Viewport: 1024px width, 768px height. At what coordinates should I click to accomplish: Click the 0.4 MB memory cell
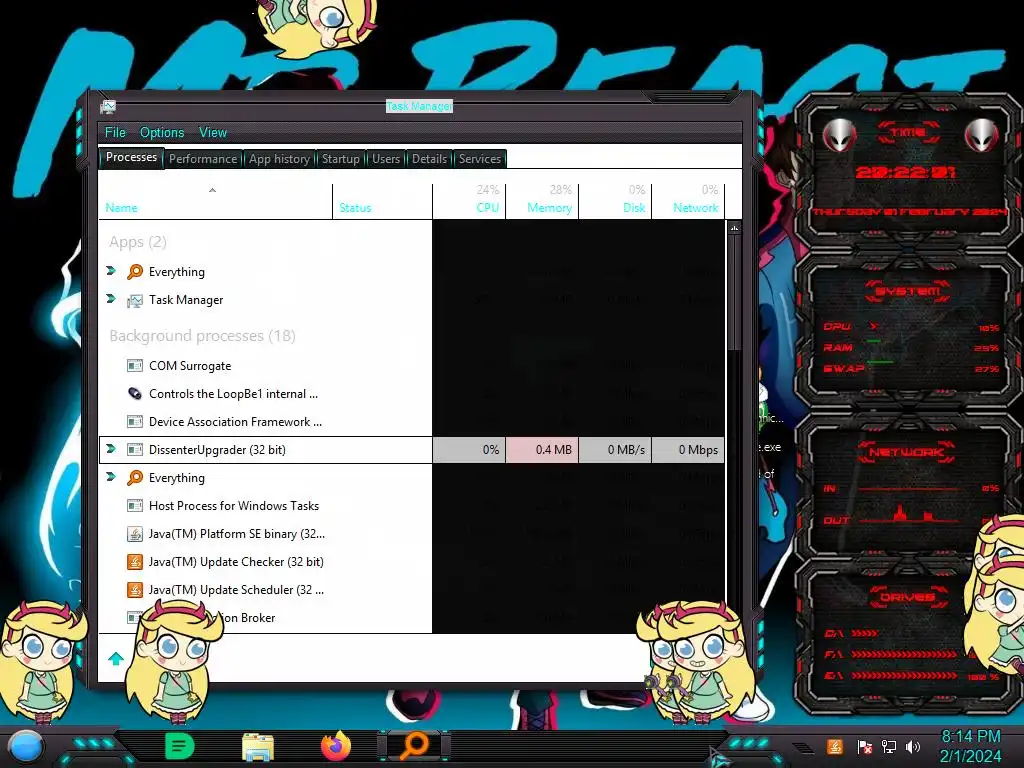point(542,450)
